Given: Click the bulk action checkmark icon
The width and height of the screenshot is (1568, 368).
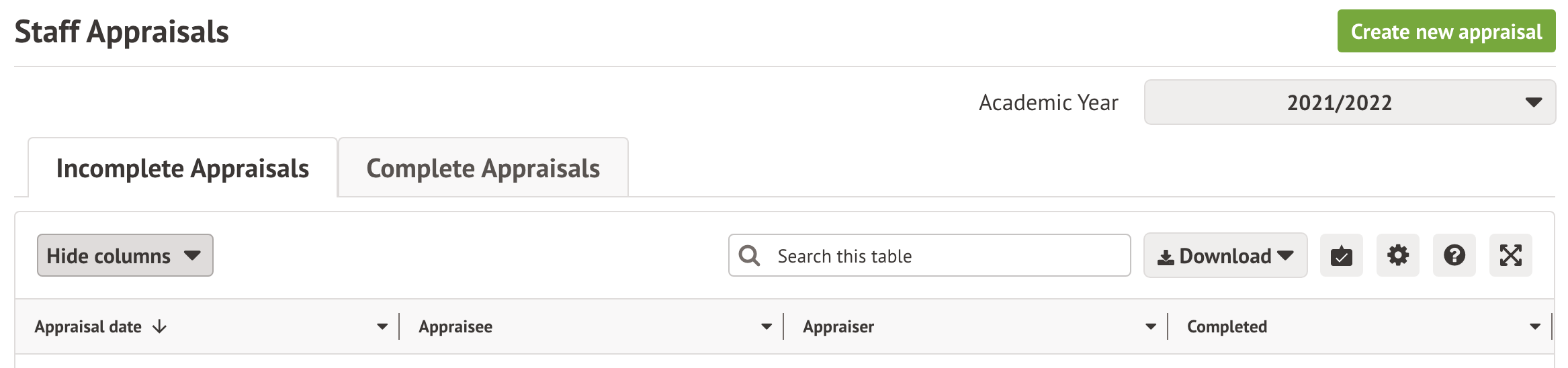Looking at the screenshot, I should pyautogui.click(x=1341, y=256).
